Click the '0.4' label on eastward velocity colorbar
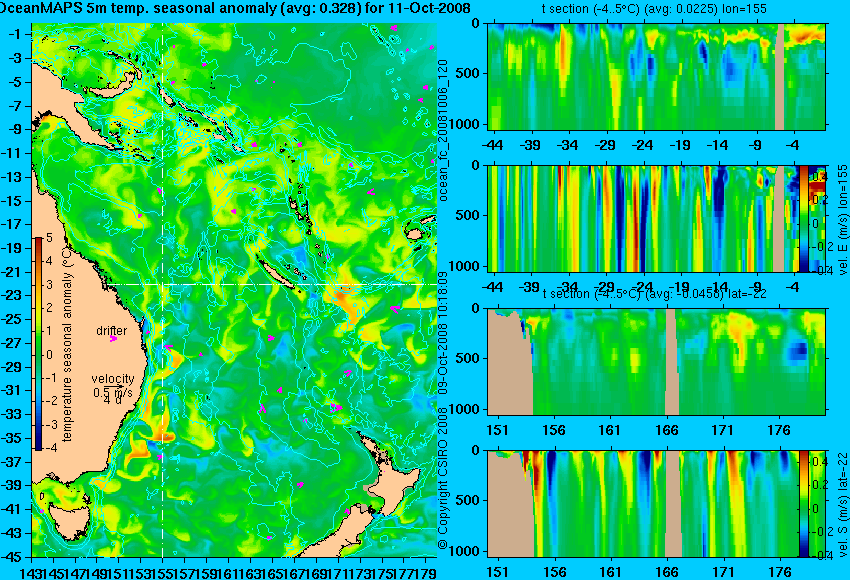This screenshot has width=850, height=580. tap(819, 177)
